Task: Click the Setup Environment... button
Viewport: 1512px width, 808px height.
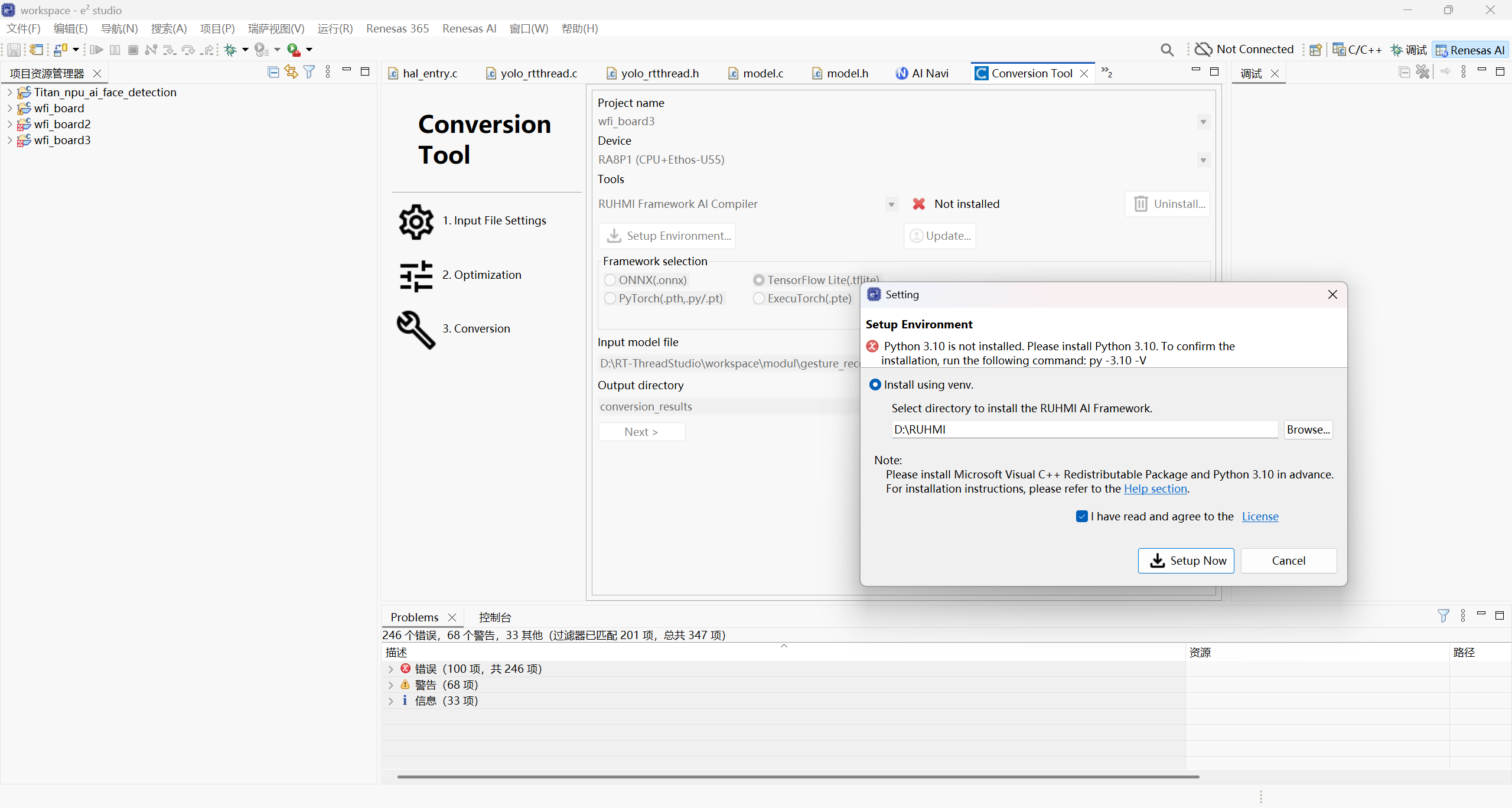Action: click(x=667, y=236)
